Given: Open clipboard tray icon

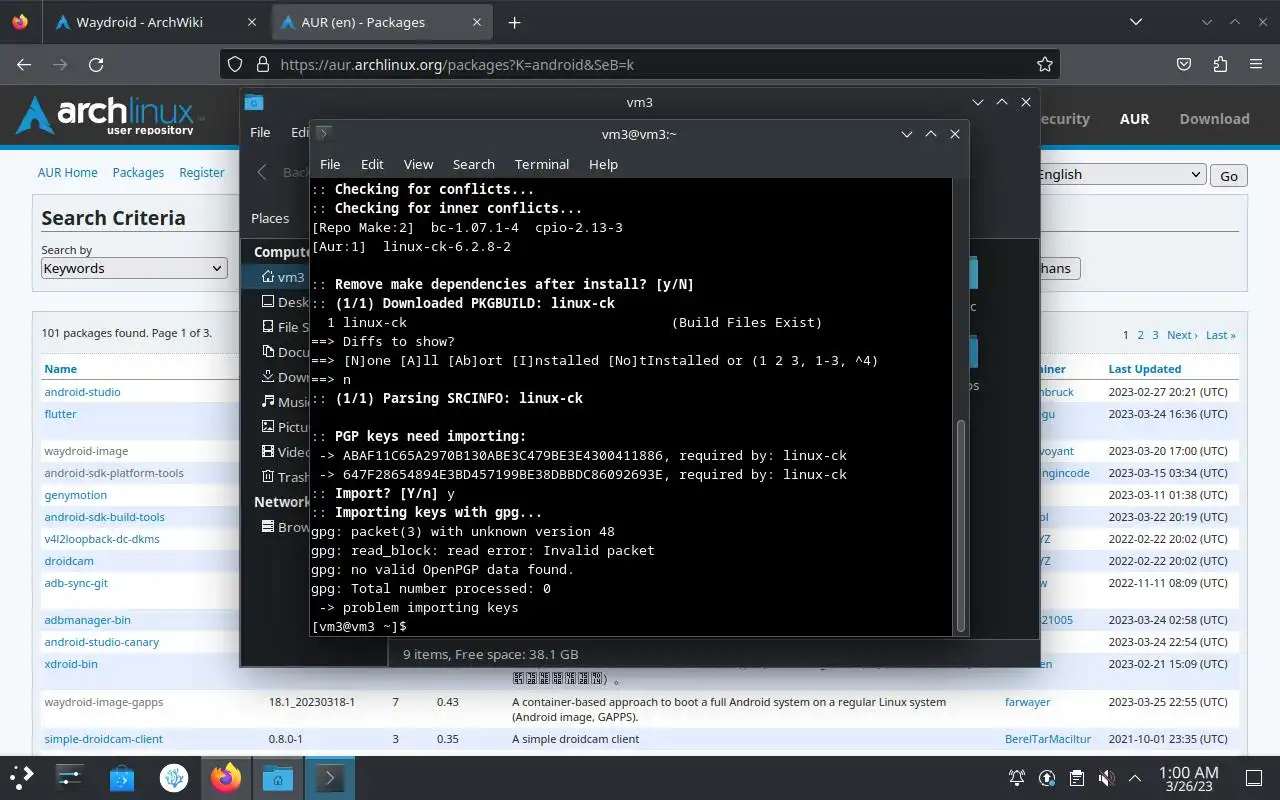Looking at the screenshot, I should 1077,777.
